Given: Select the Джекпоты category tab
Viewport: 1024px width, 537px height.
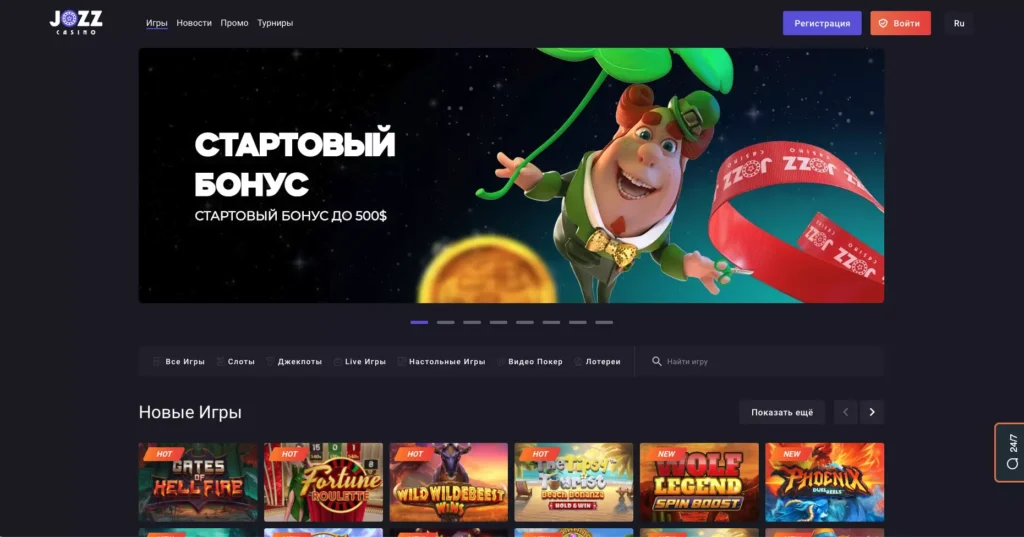Looking at the screenshot, I should point(294,361).
